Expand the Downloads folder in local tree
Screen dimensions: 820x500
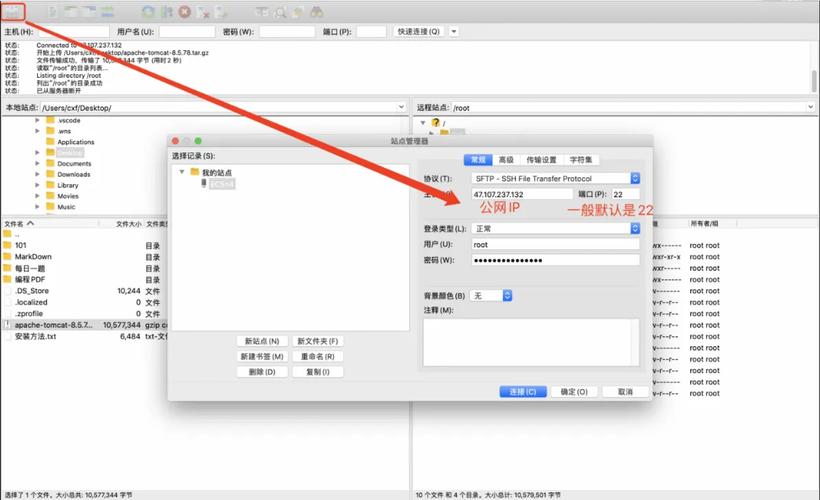click(37, 174)
